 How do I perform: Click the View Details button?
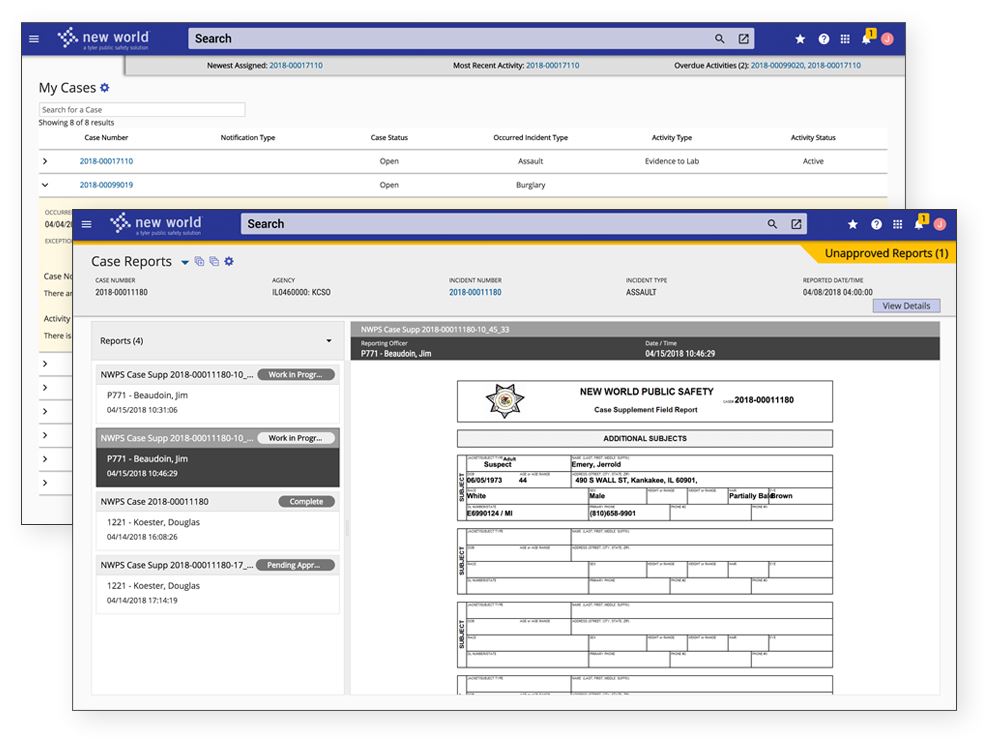[906, 305]
